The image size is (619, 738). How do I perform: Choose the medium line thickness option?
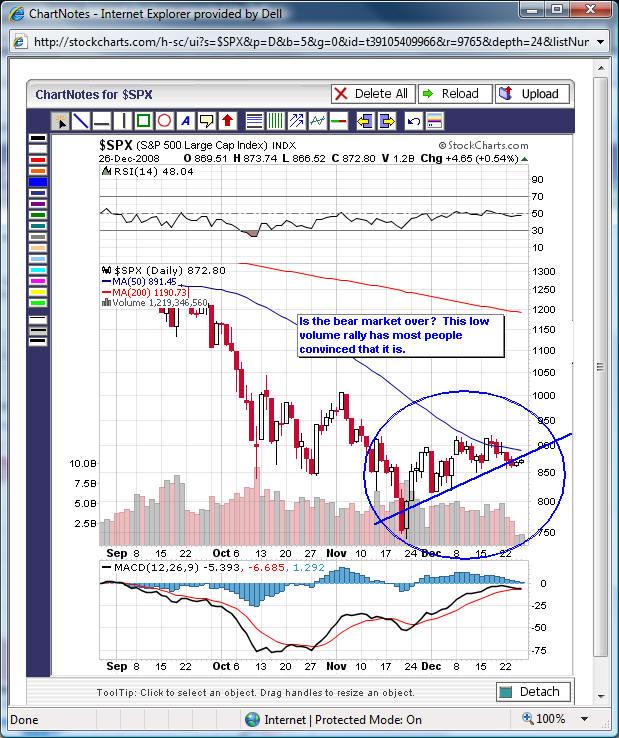pyautogui.click(x=38, y=331)
